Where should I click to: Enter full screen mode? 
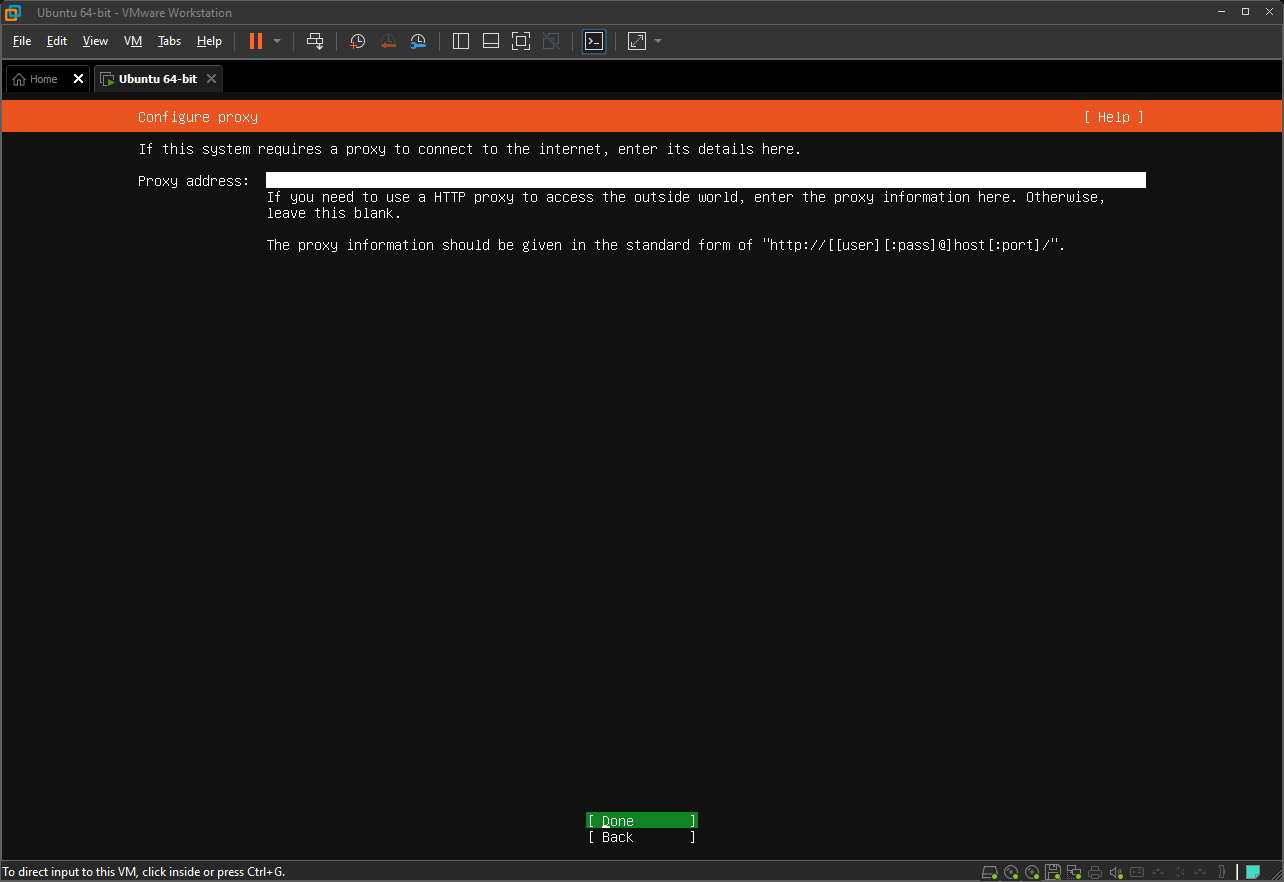pyautogui.click(x=520, y=41)
